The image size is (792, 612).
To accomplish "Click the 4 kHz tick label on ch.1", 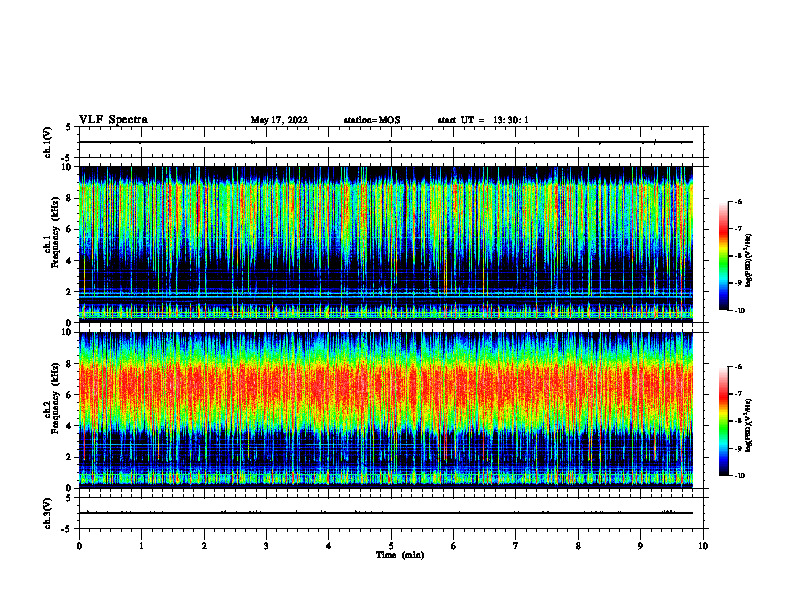I will 69,261.
